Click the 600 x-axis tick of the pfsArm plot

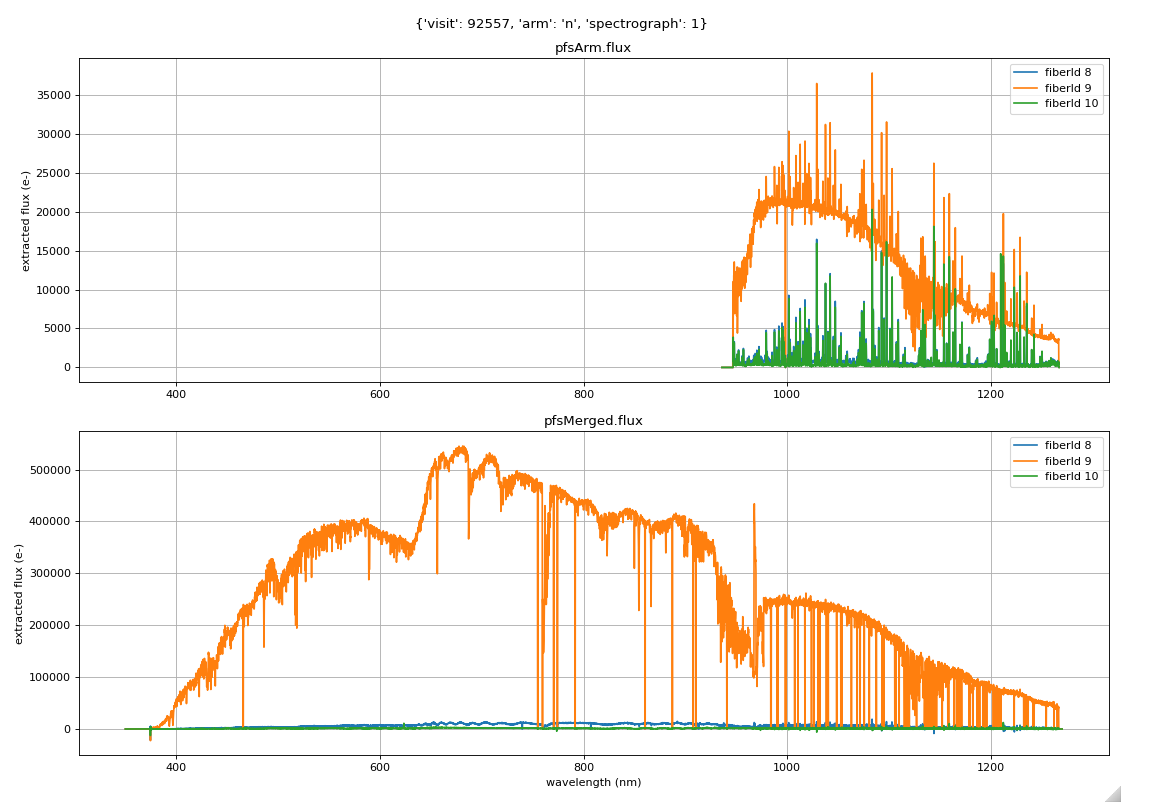click(x=380, y=395)
